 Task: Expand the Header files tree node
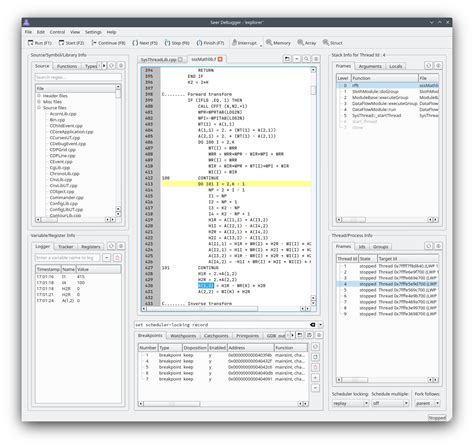click(39, 96)
